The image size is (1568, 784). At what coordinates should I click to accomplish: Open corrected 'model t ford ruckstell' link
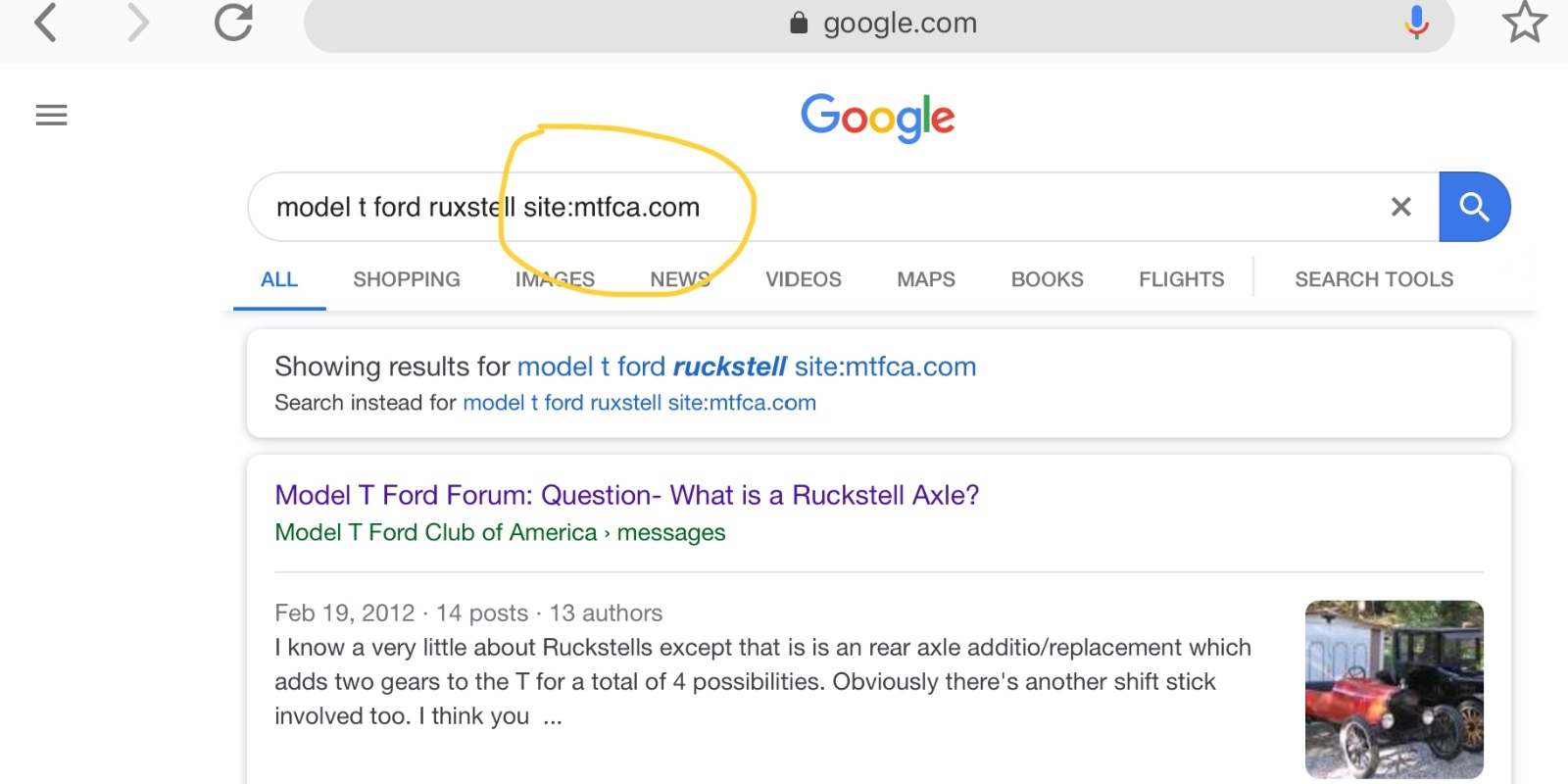click(x=746, y=367)
